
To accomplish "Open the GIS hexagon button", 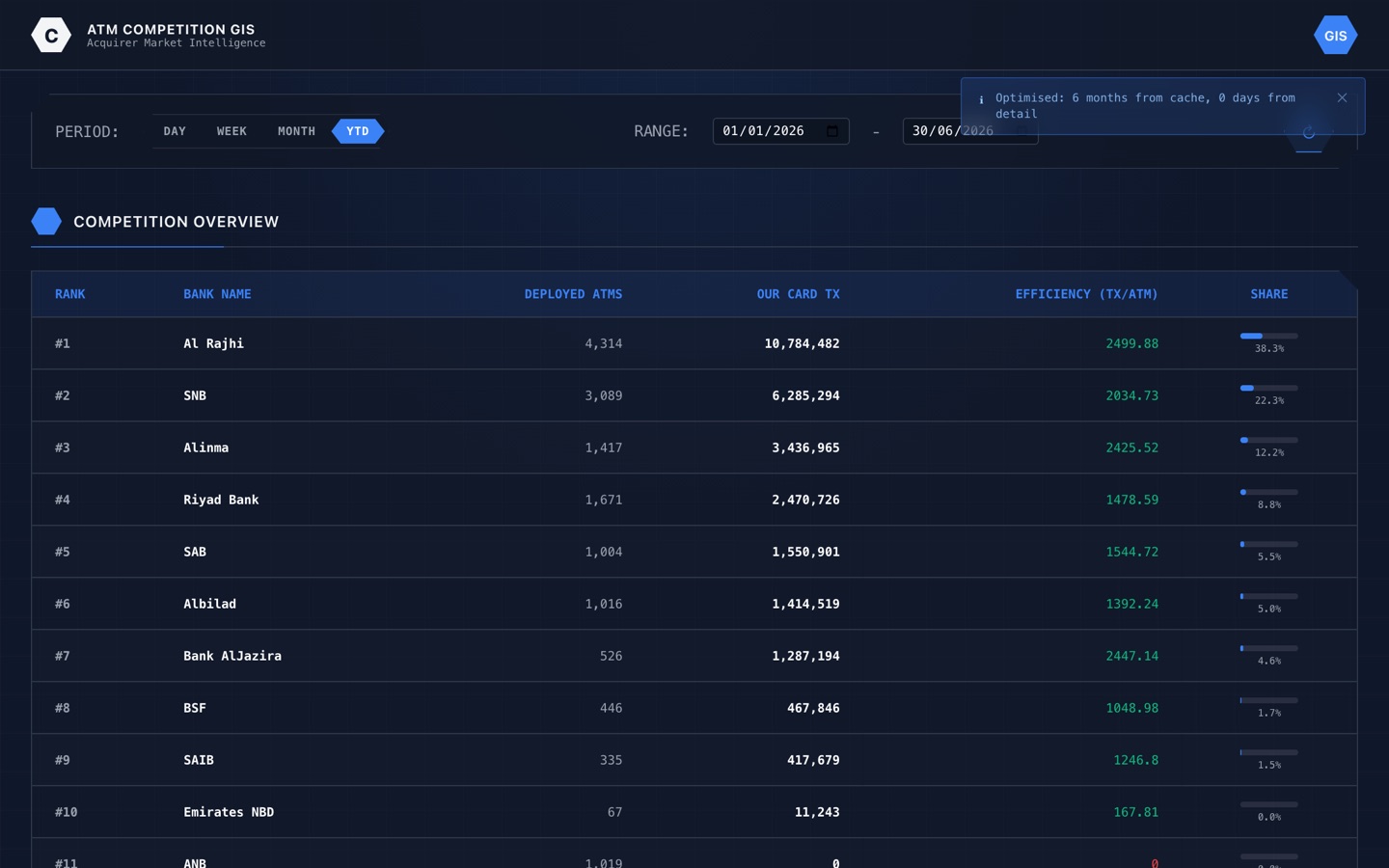I will pos(1335,36).
